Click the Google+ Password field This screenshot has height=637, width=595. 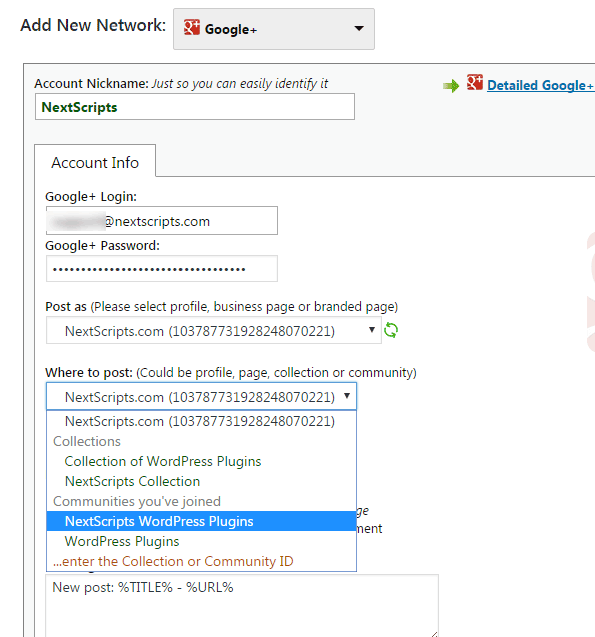coord(162,269)
